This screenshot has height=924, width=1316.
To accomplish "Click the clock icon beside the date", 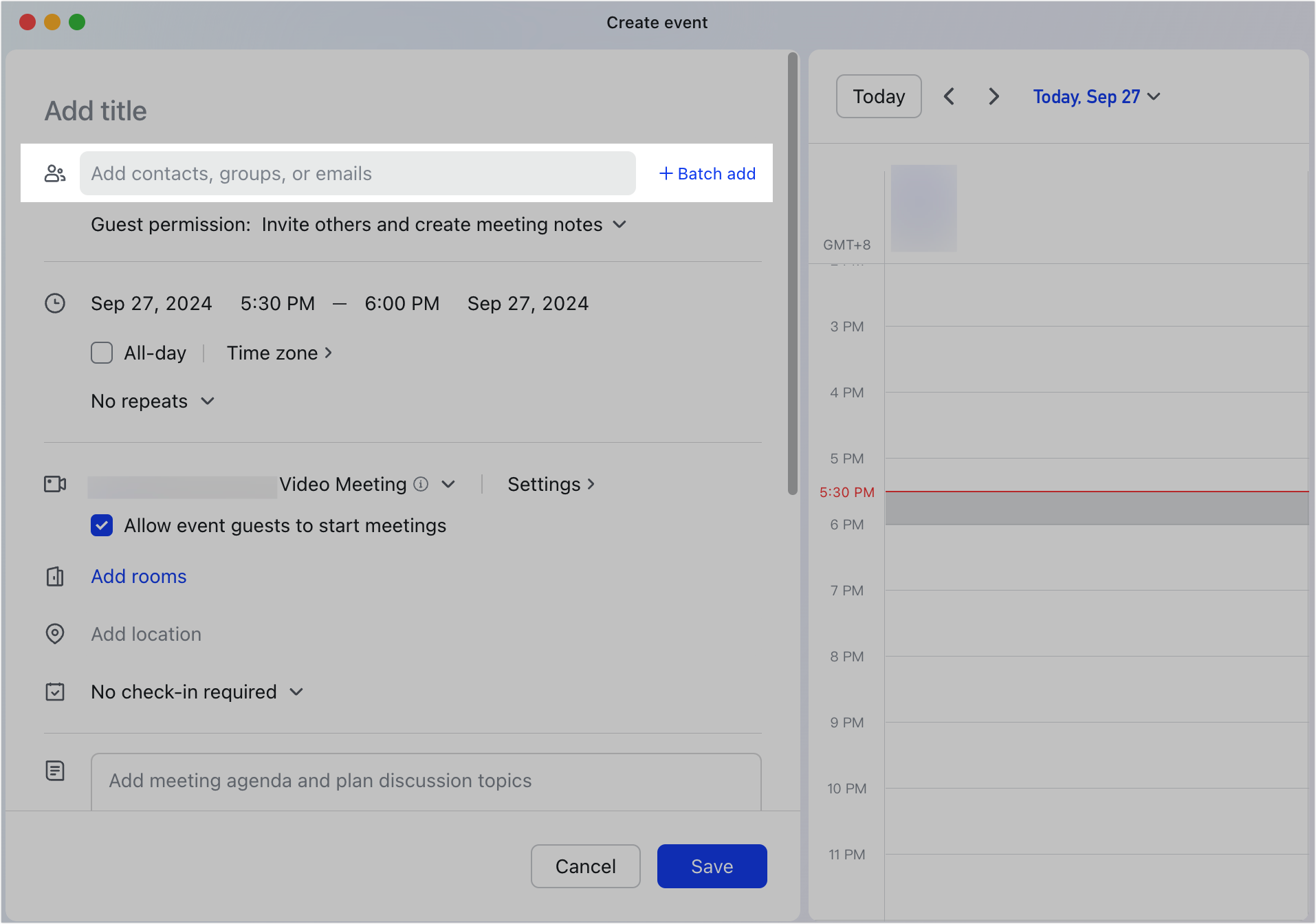I will (x=56, y=303).
